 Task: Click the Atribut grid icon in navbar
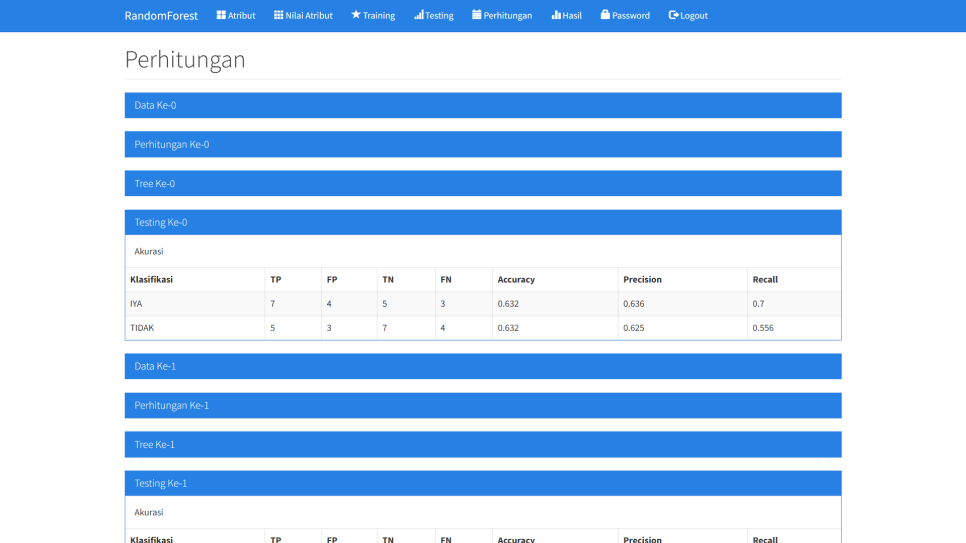tap(221, 15)
